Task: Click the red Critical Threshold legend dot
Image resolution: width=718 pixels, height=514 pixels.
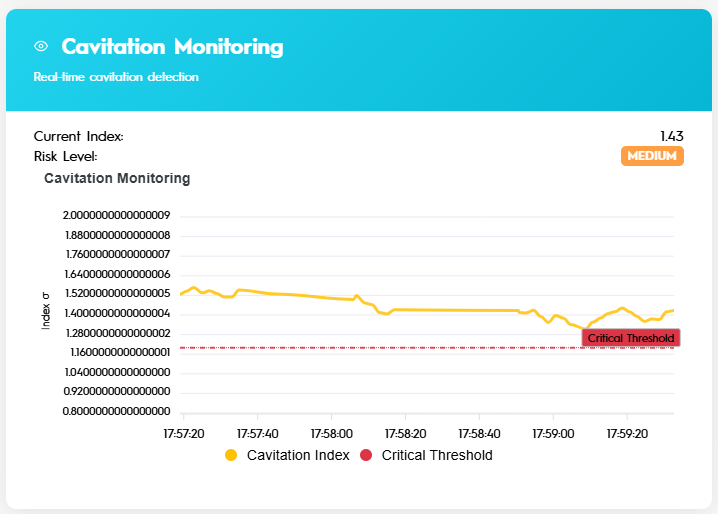Action: [x=366, y=455]
